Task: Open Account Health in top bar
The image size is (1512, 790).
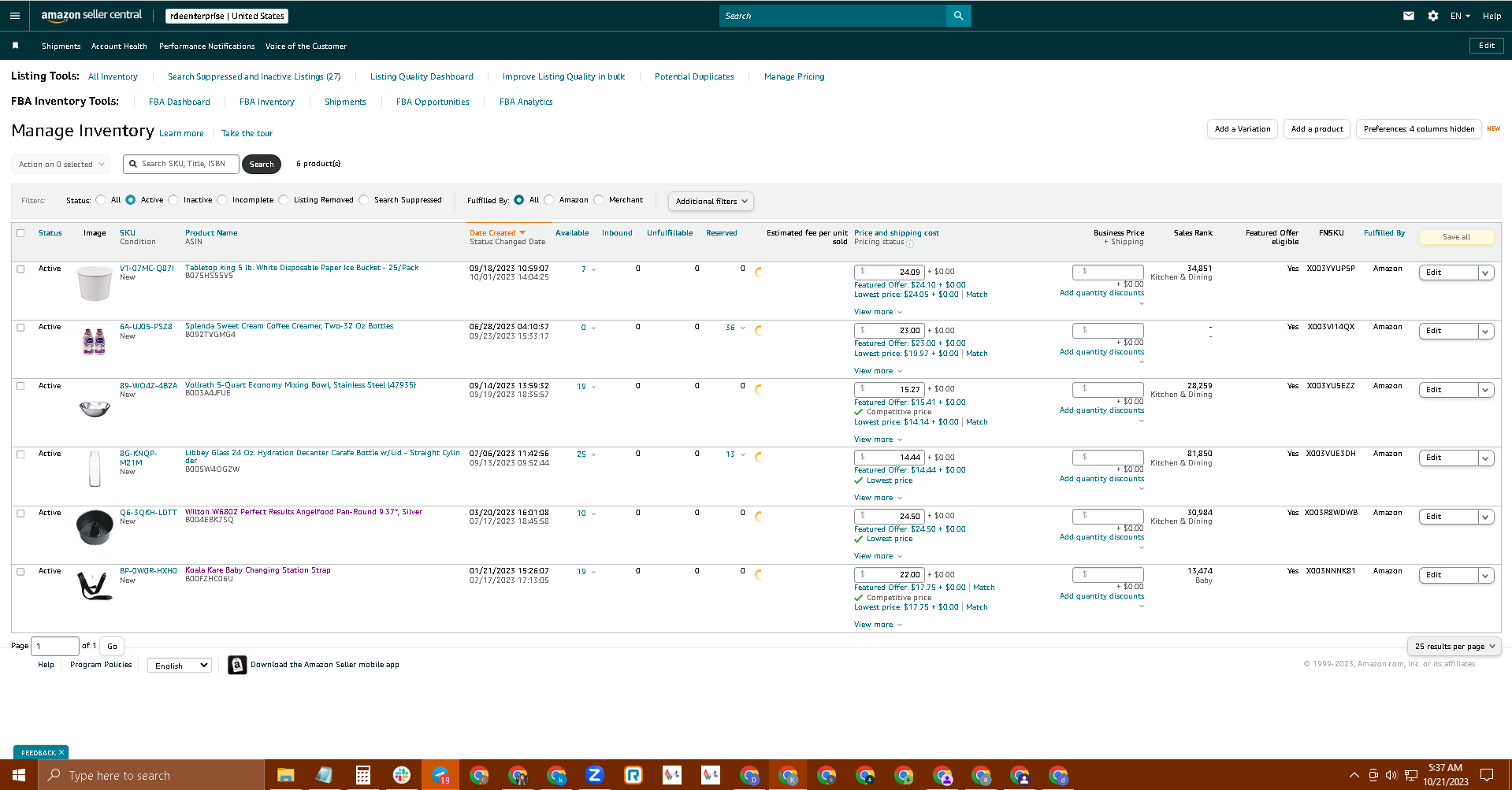Action: (119, 46)
